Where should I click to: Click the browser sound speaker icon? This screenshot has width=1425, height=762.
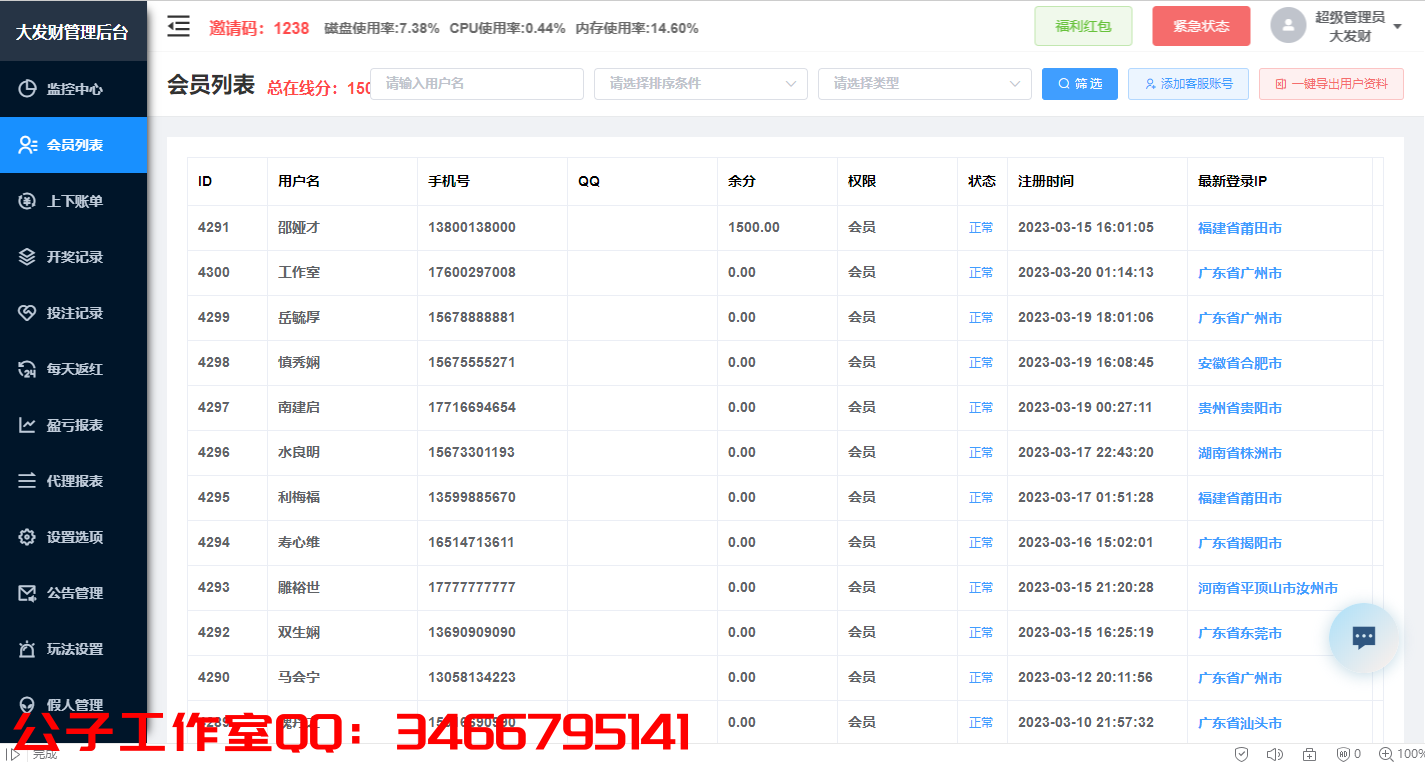1275,754
